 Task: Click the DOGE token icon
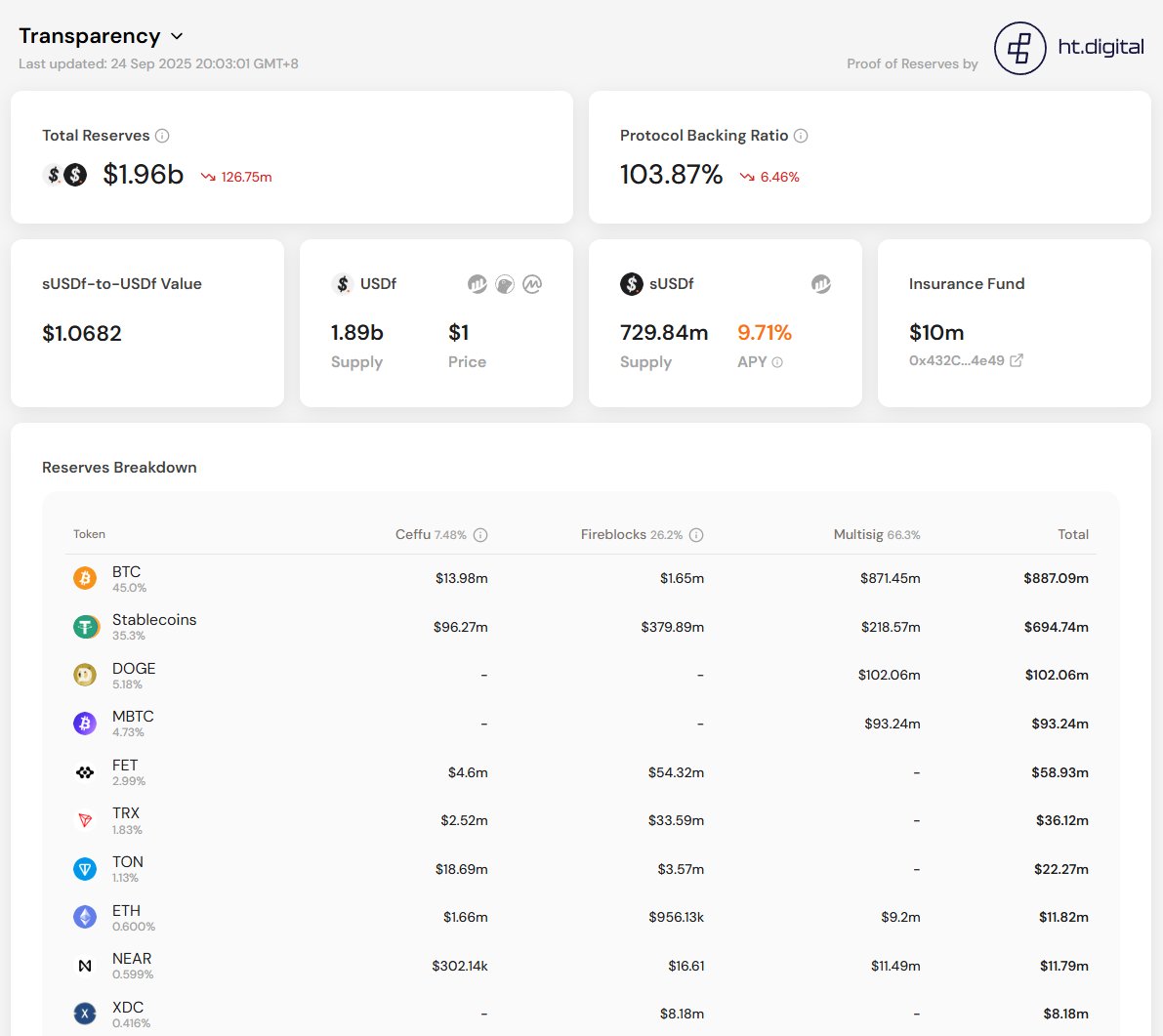[x=85, y=675]
